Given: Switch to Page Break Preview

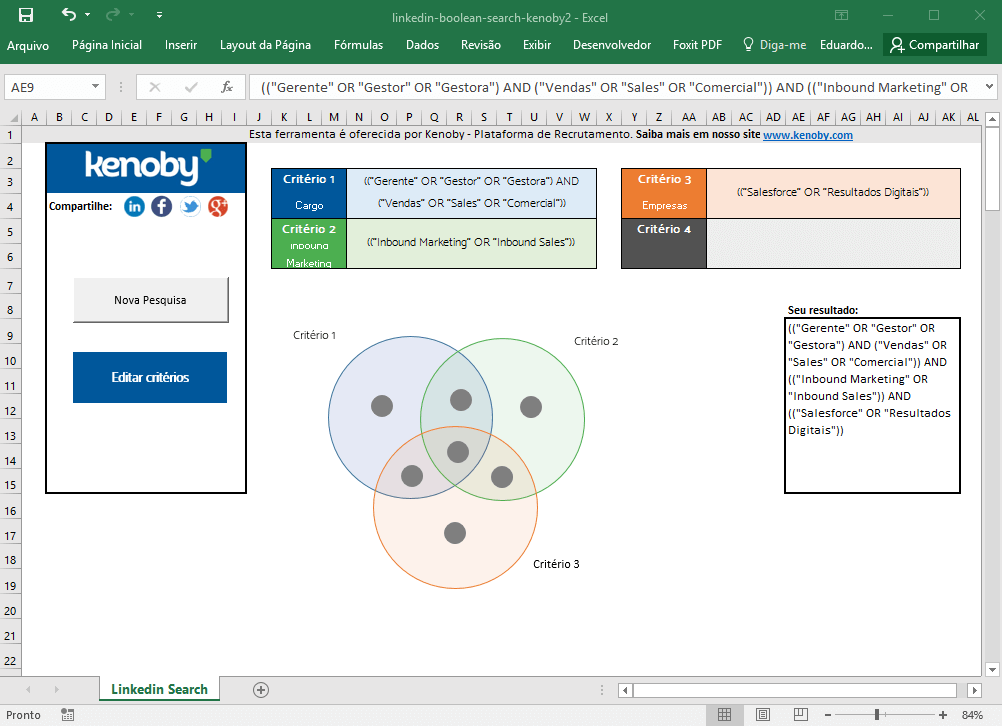Looking at the screenshot, I should click(x=801, y=714).
